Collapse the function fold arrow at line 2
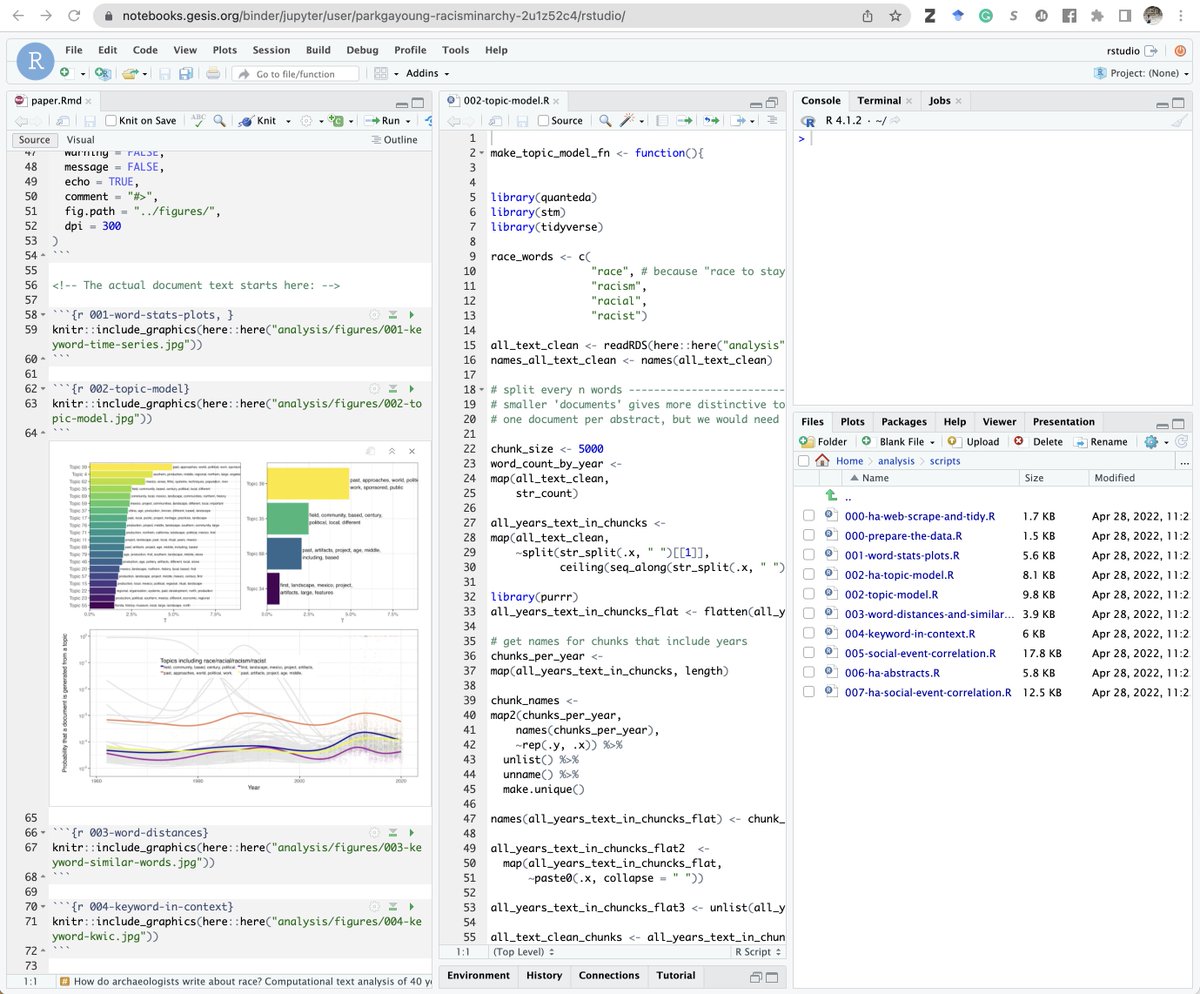Screen dimensions: 1200x994 click(x=484, y=153)
